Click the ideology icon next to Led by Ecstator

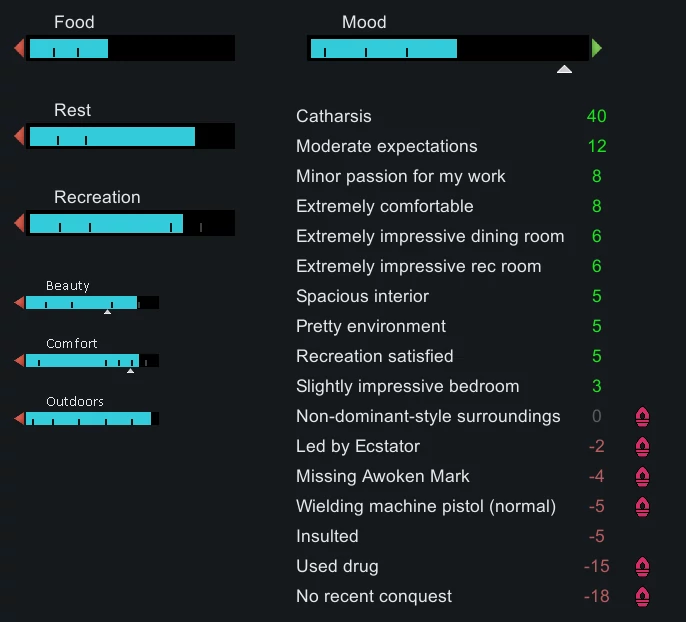click(x=643, y=447)
